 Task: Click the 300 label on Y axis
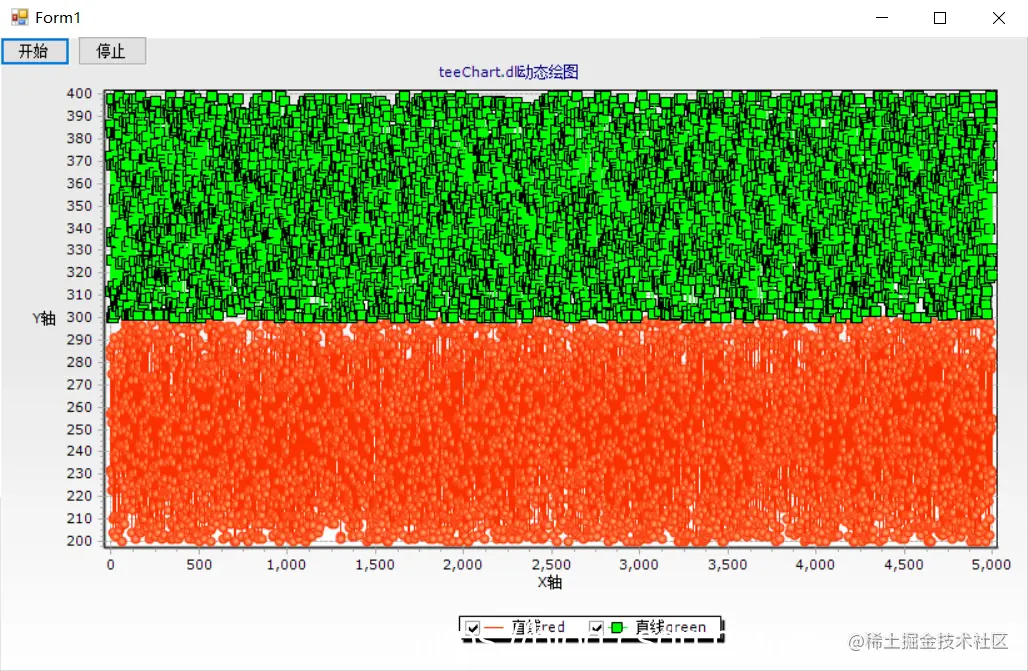[x=79, y=317]
